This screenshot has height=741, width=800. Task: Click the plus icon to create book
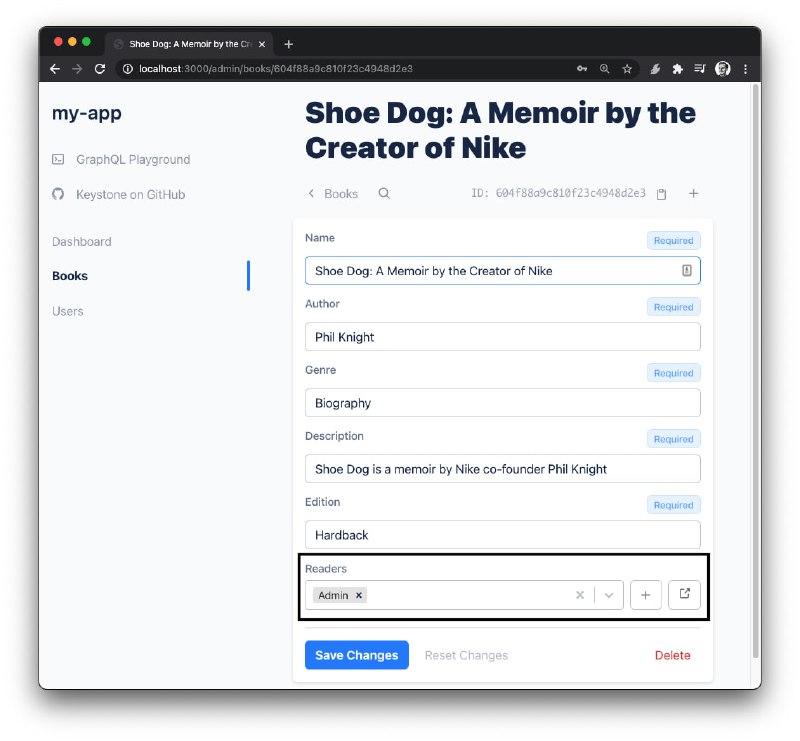694,194
